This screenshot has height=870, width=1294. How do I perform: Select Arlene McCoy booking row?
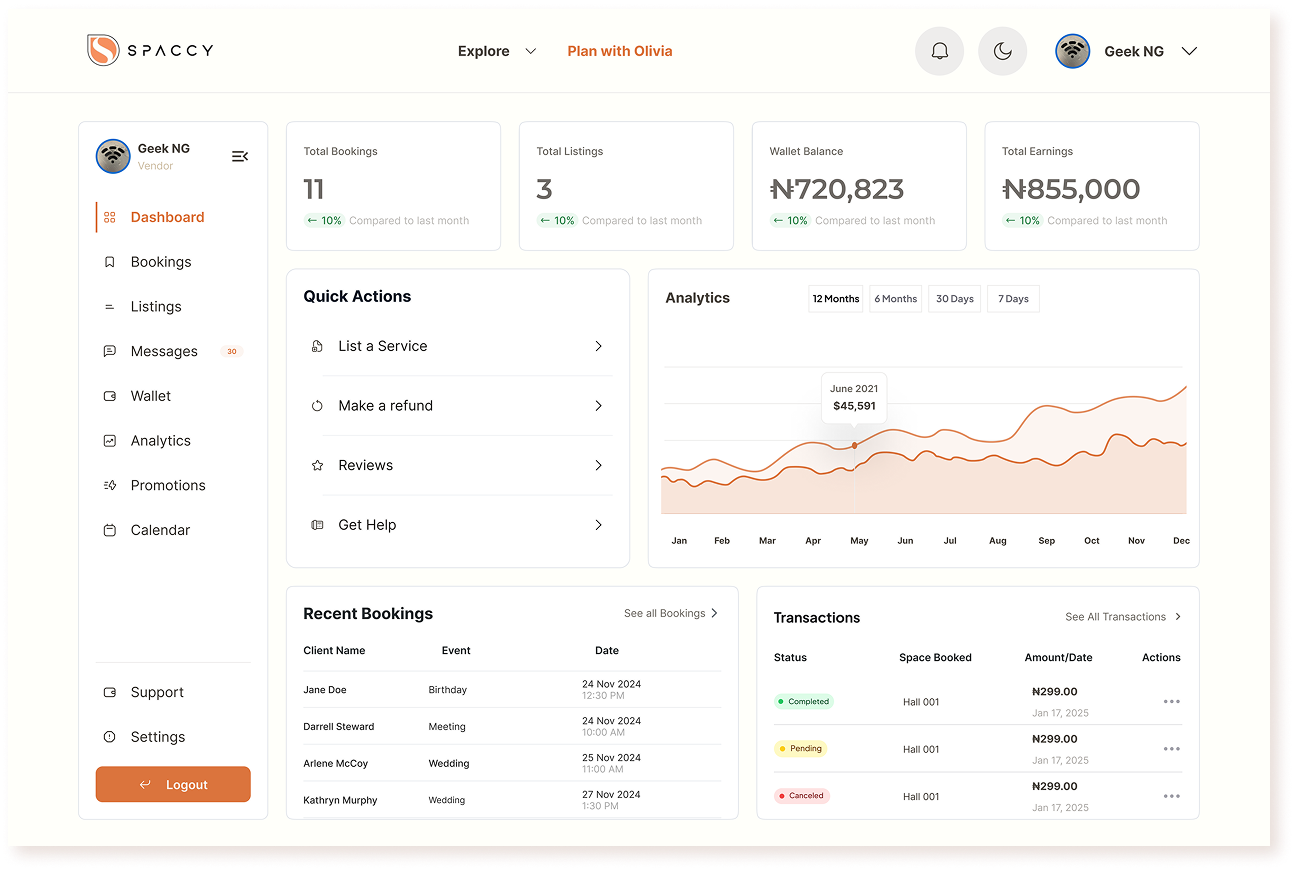coord(512,764)
